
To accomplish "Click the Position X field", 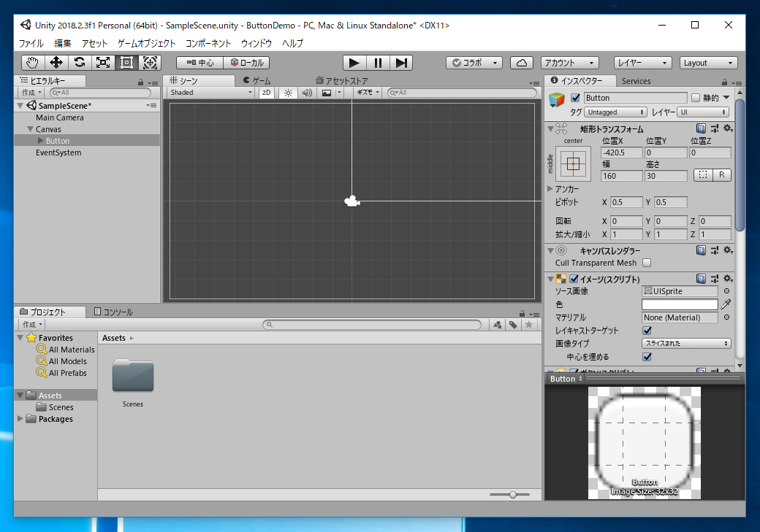I will [x=622, y=153].
